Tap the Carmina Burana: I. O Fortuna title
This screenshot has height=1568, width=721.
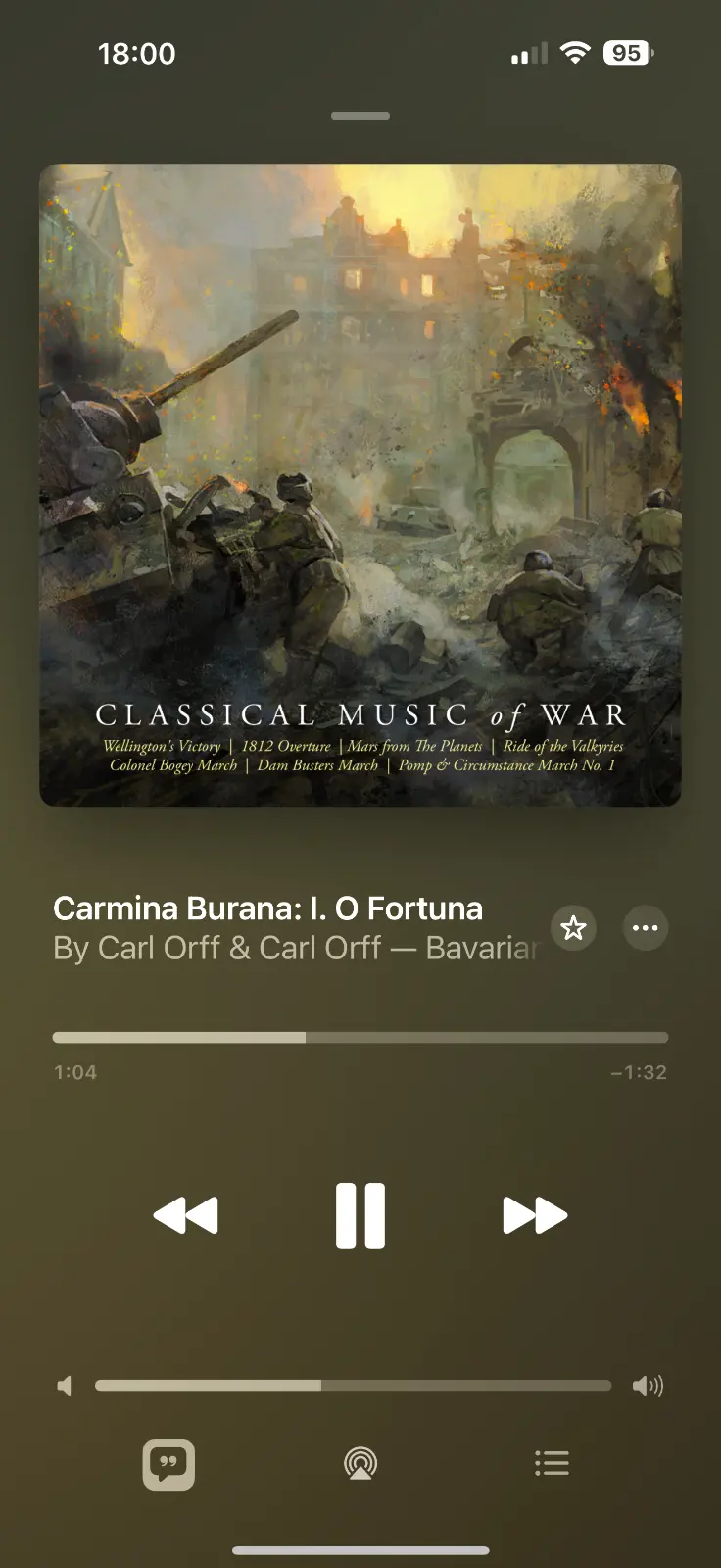pos(267,908)
